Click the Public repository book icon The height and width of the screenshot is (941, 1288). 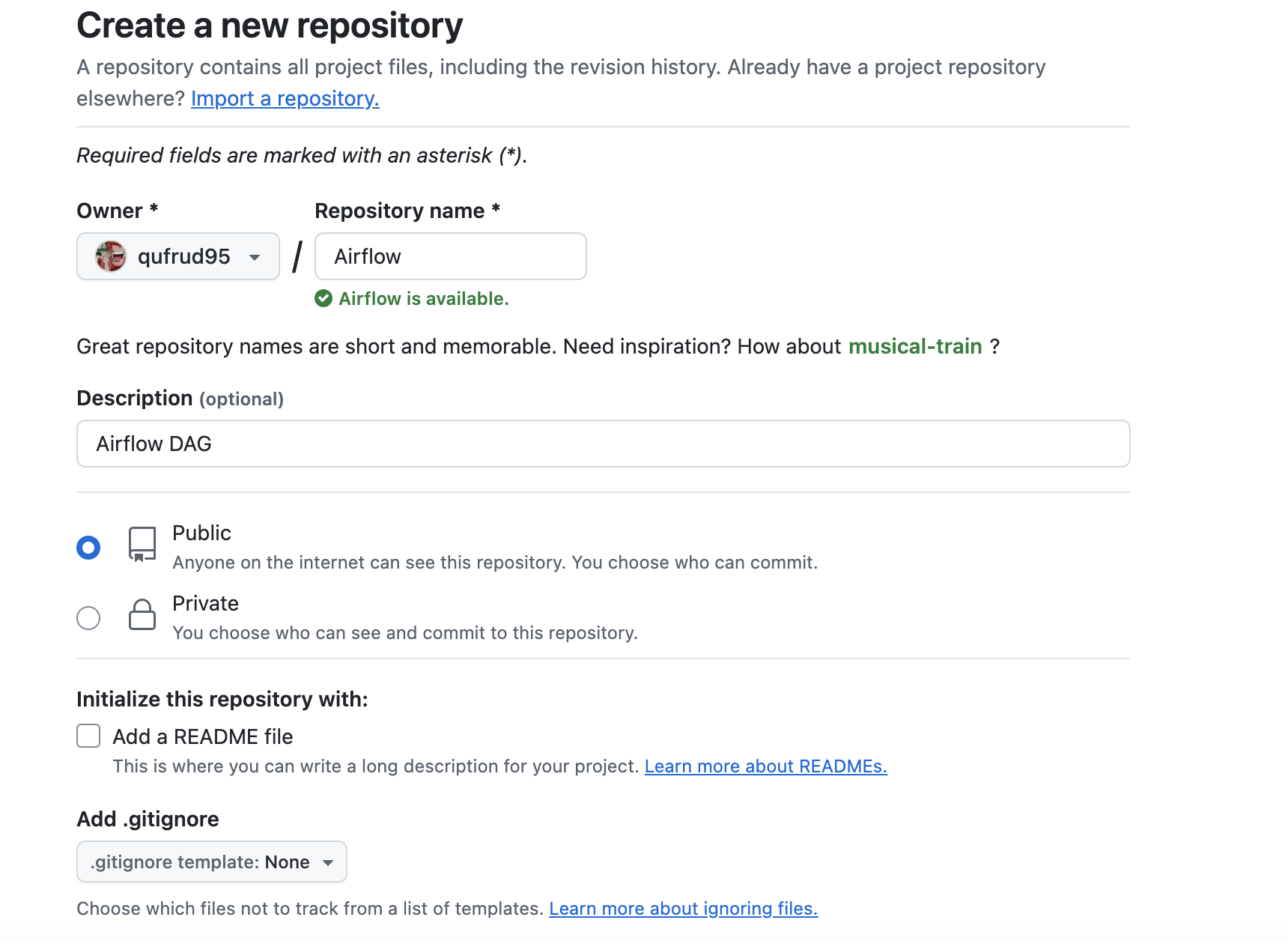click(142, 544)
